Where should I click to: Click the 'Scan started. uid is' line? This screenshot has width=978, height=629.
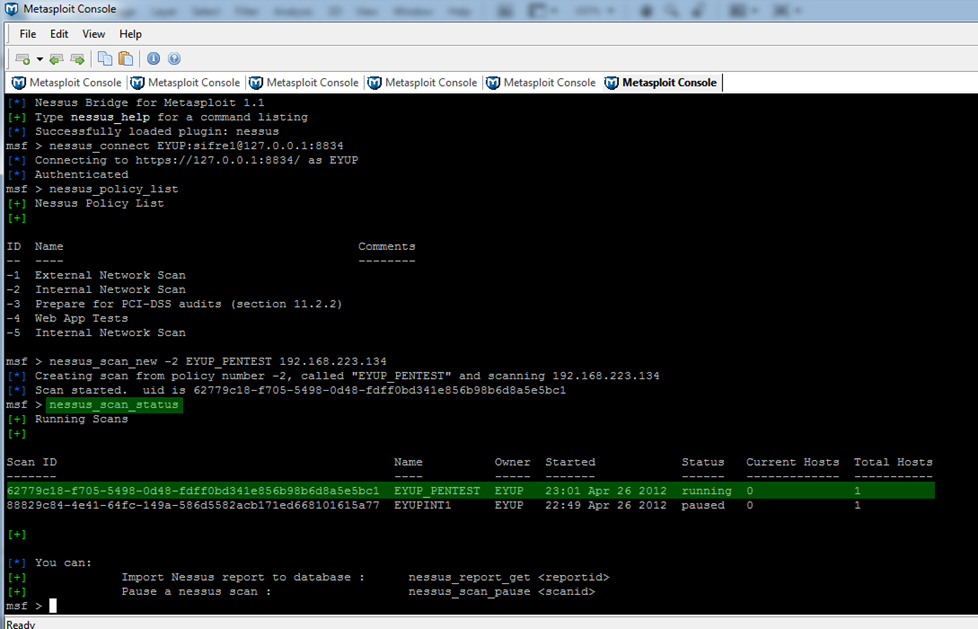point(287,391)
